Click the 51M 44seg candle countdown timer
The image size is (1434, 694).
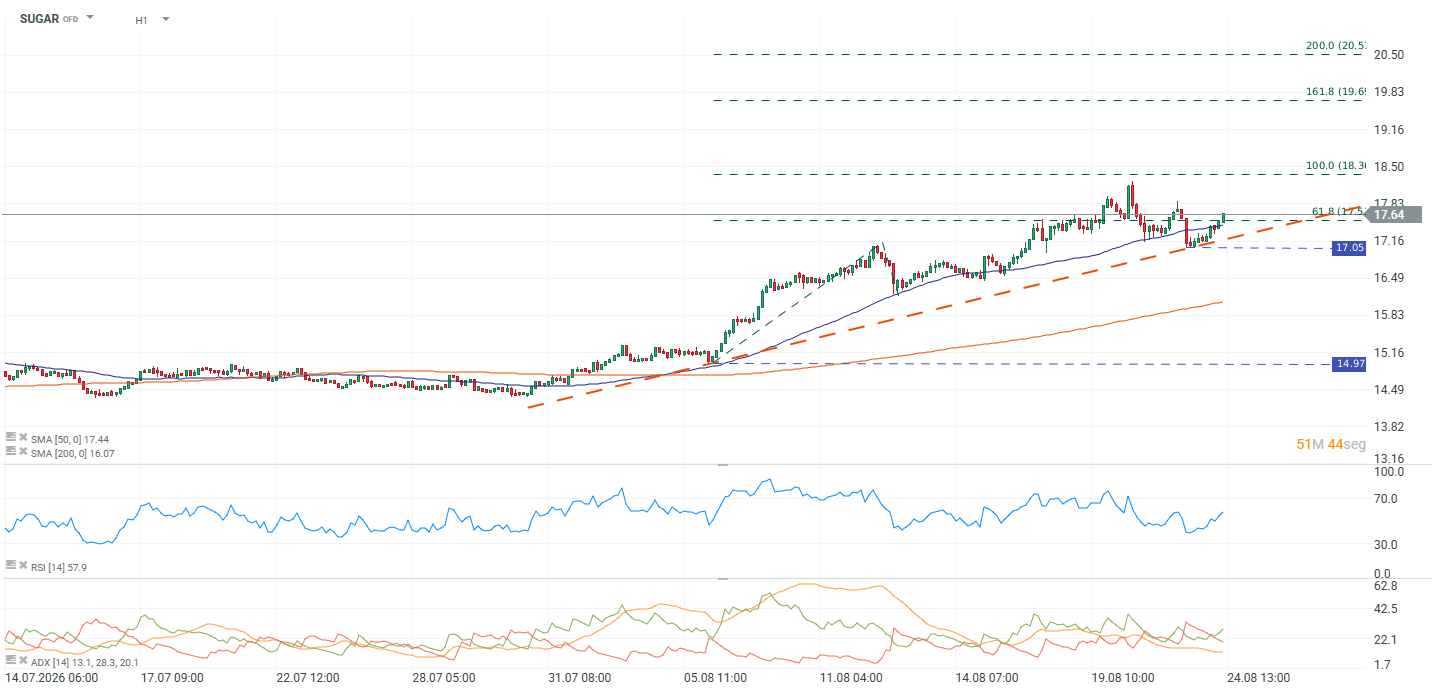[x=1330, y=444]
